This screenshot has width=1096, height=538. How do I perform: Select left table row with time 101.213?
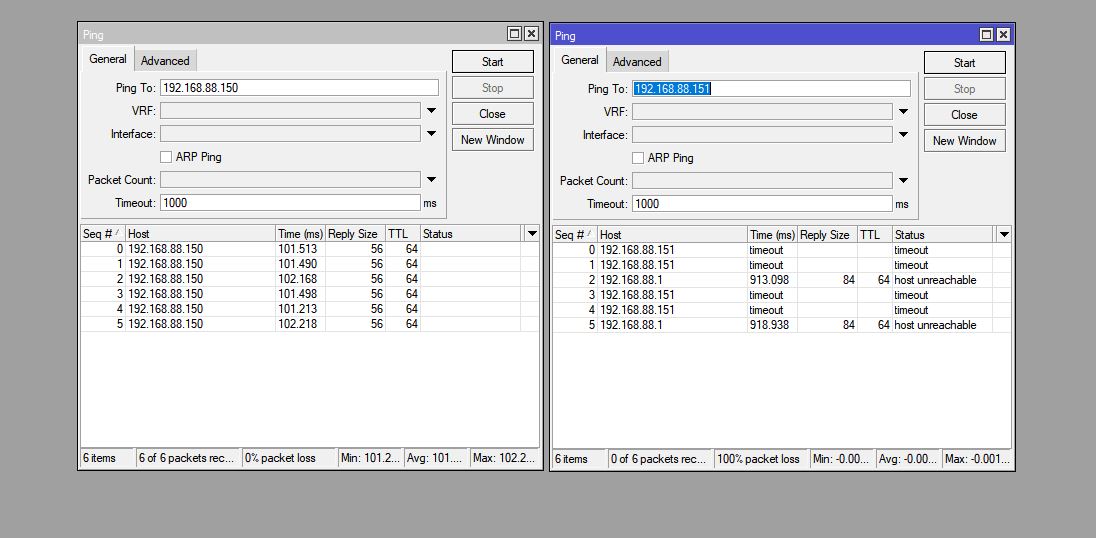[310, 309]
